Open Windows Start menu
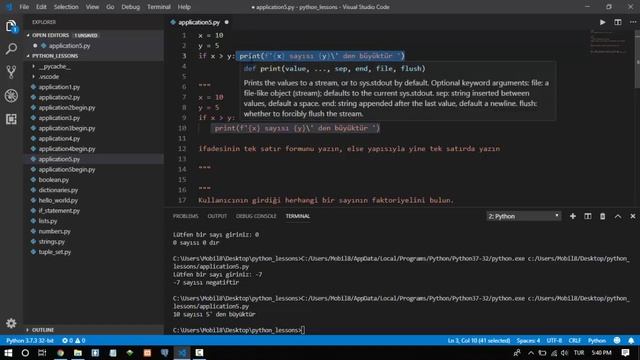Viewport: 640px width, 360px height. click(x=8, y=353)
